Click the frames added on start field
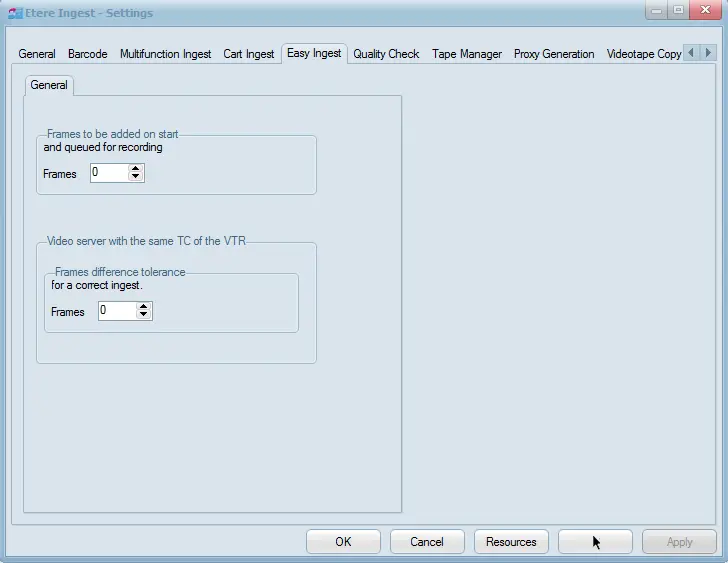 (x=109, y=173)
